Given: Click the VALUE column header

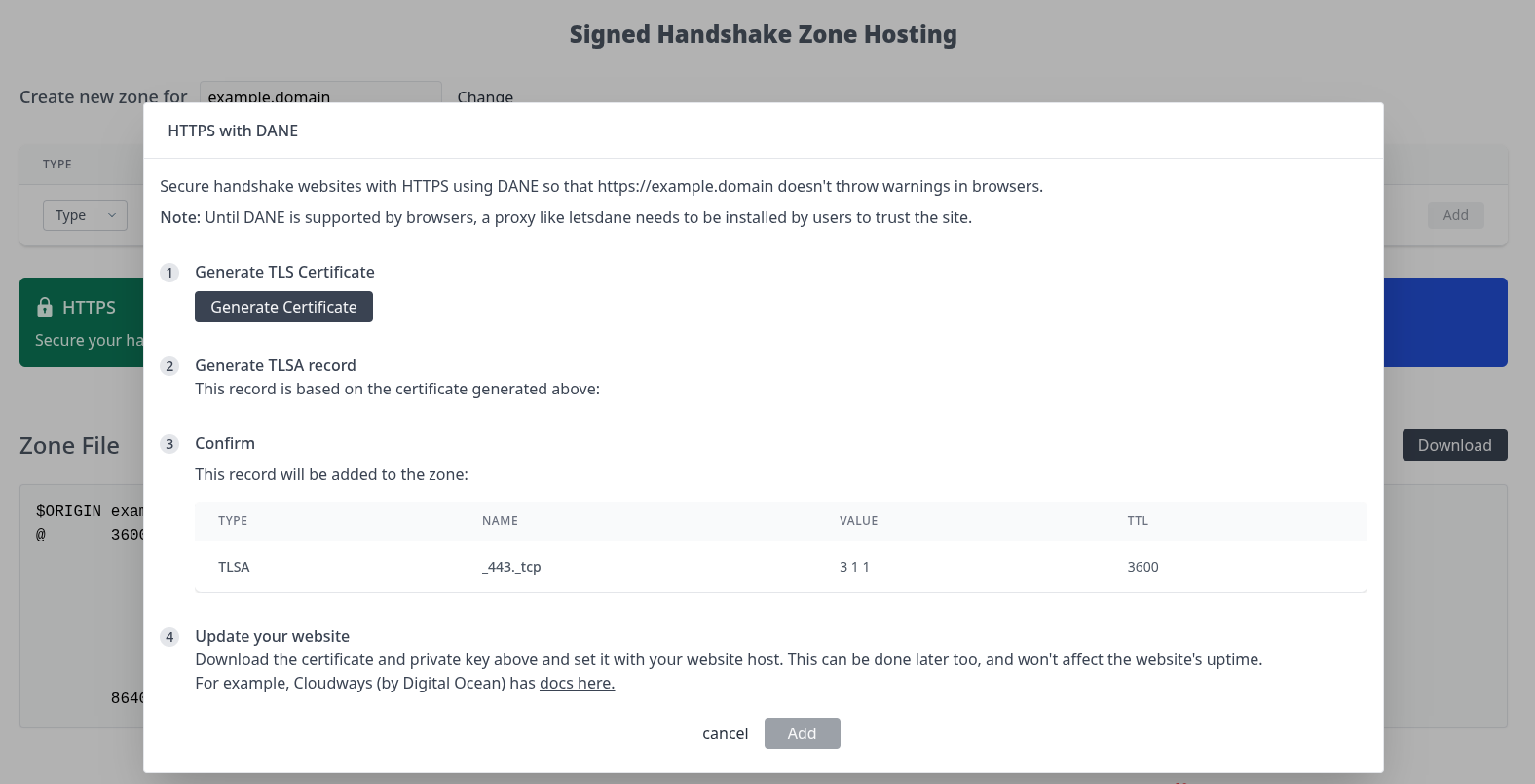Looking at the screenshot, I should (858, 521).
